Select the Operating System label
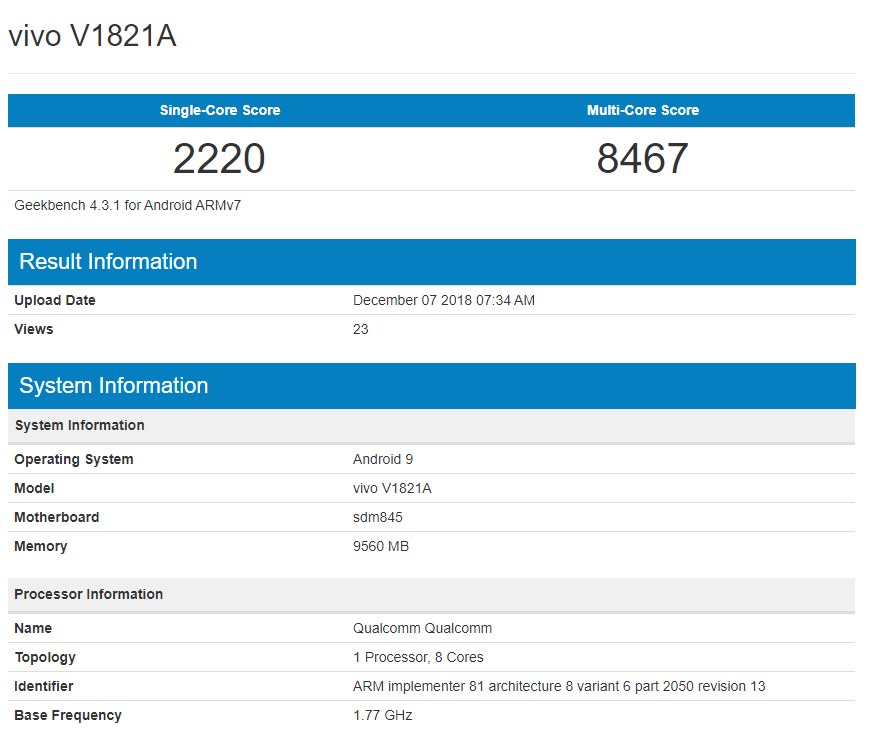The image size is (879, 741). click(74, 460)
